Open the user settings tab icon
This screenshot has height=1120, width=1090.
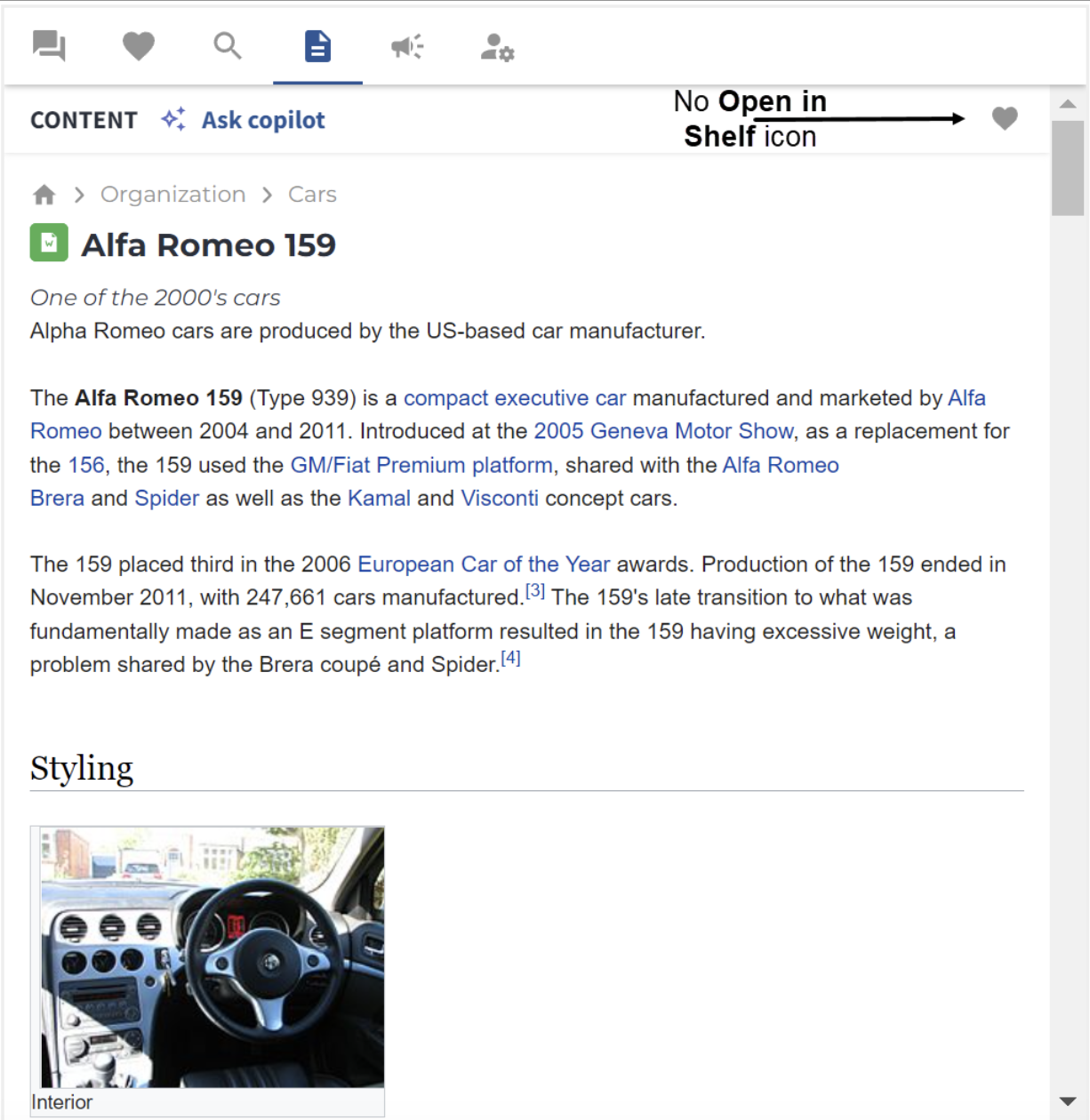pos(497,47)
